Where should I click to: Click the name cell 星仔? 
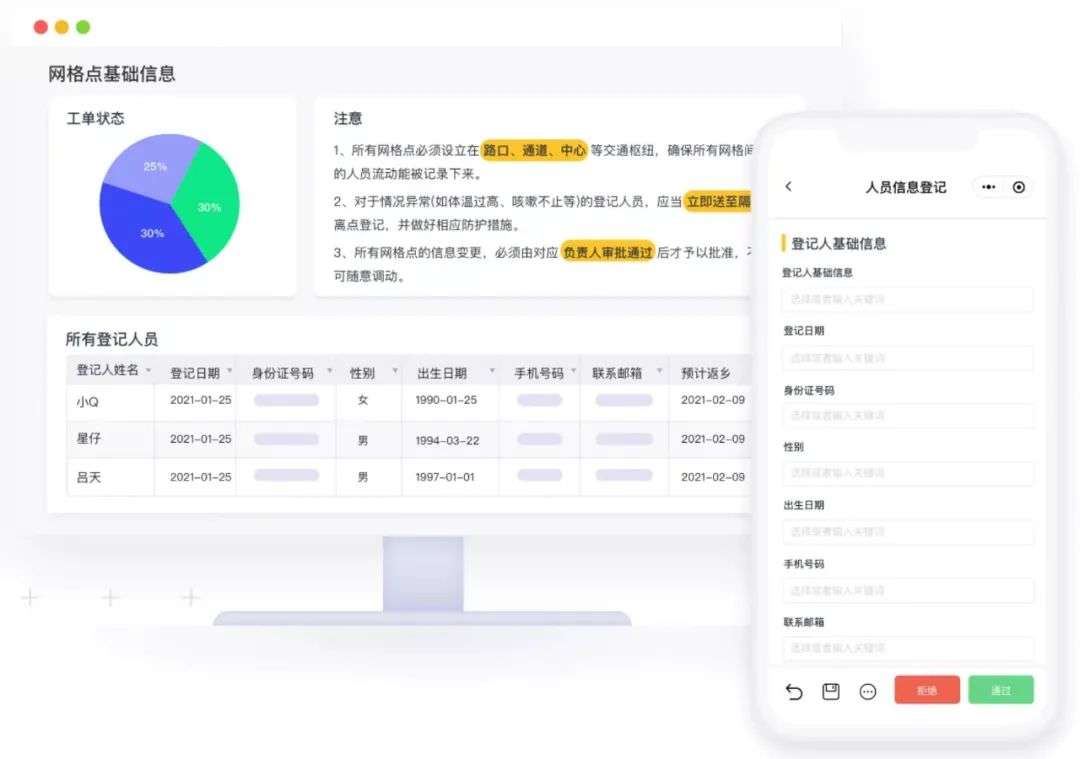point(89,438)
